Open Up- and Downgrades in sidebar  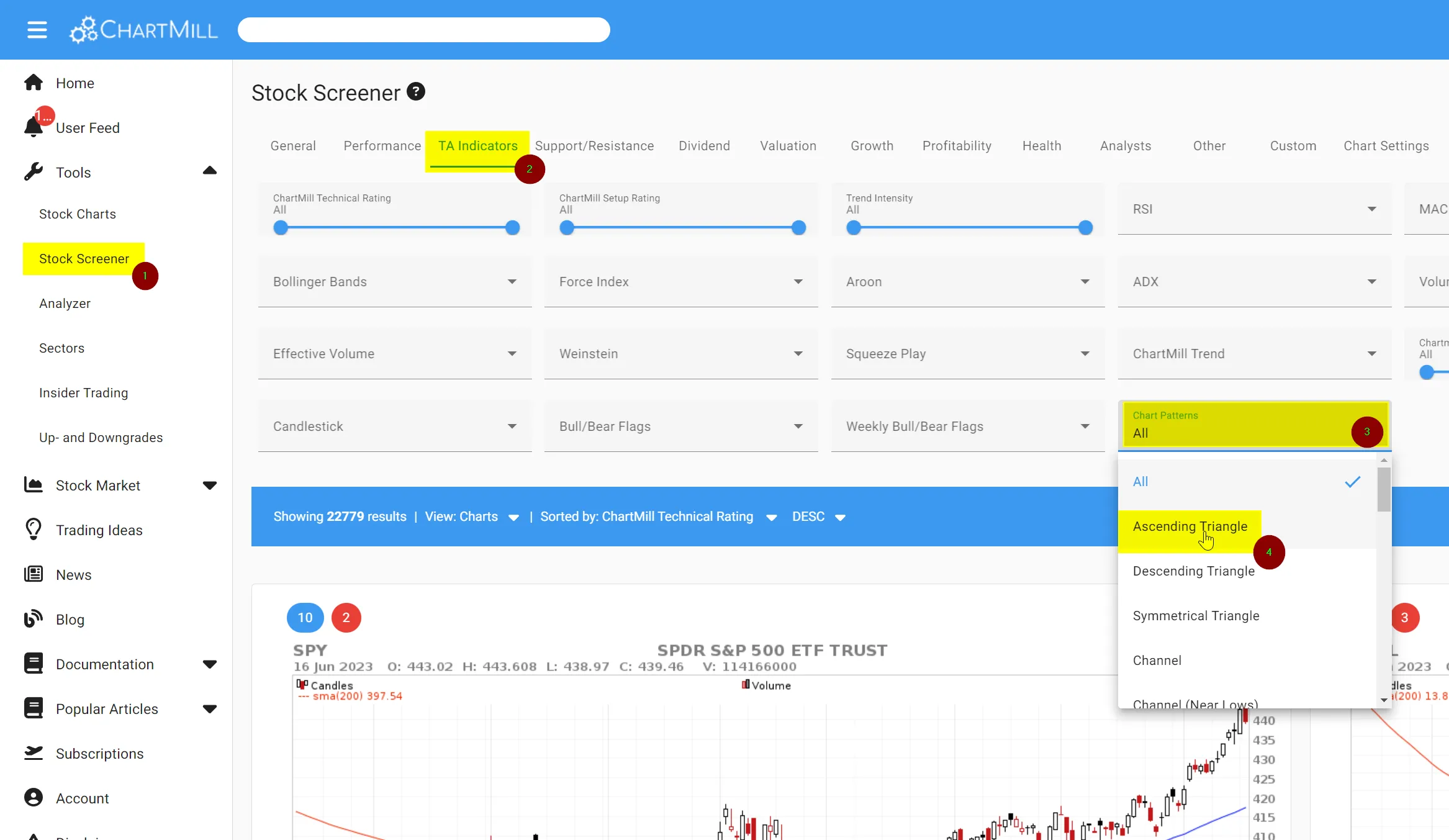[101, 438]
